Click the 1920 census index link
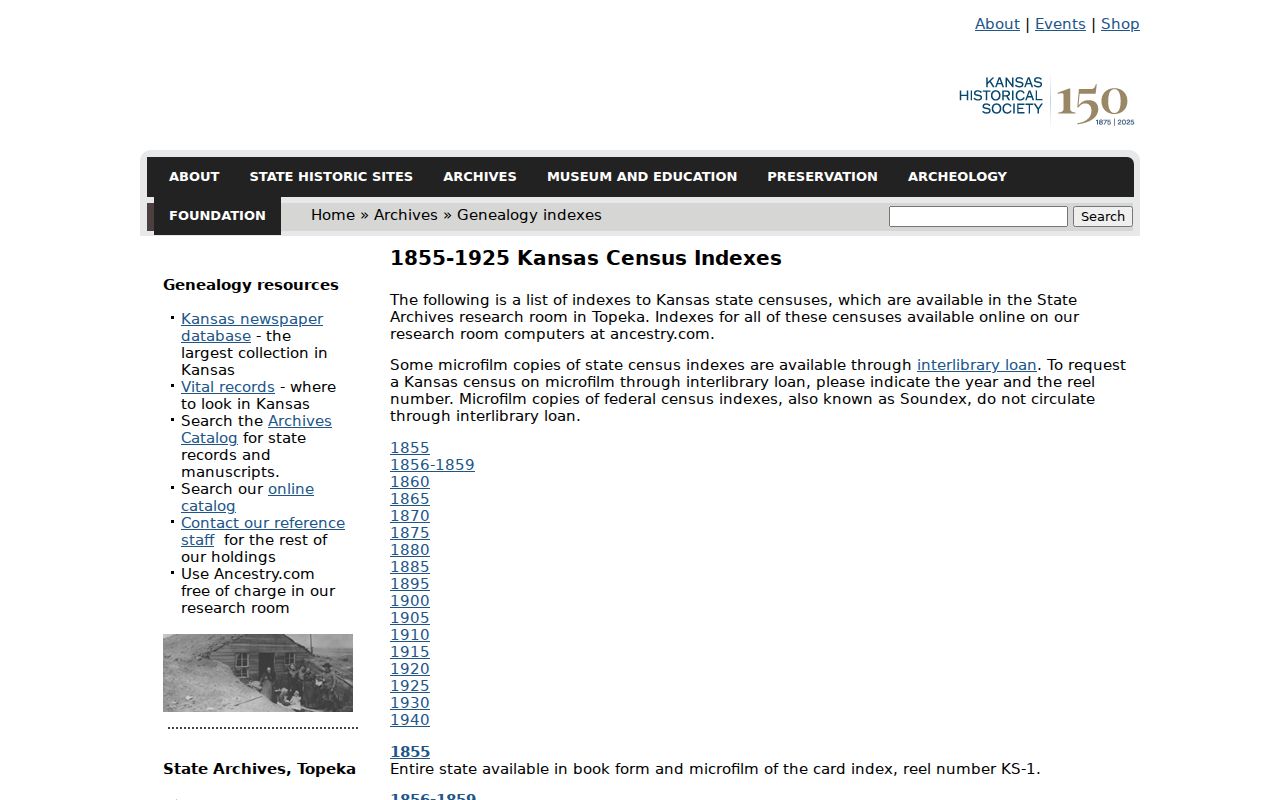Screen dimensions: 1280x800 (410, 669)
